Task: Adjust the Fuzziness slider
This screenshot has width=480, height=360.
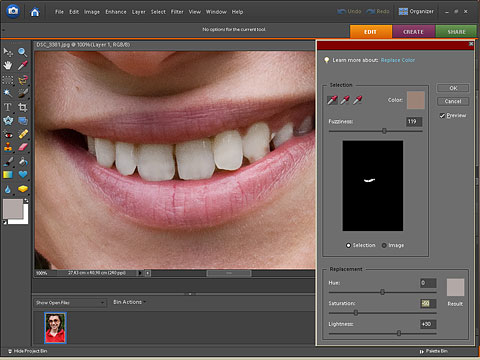Action: (x=384, y=131)
